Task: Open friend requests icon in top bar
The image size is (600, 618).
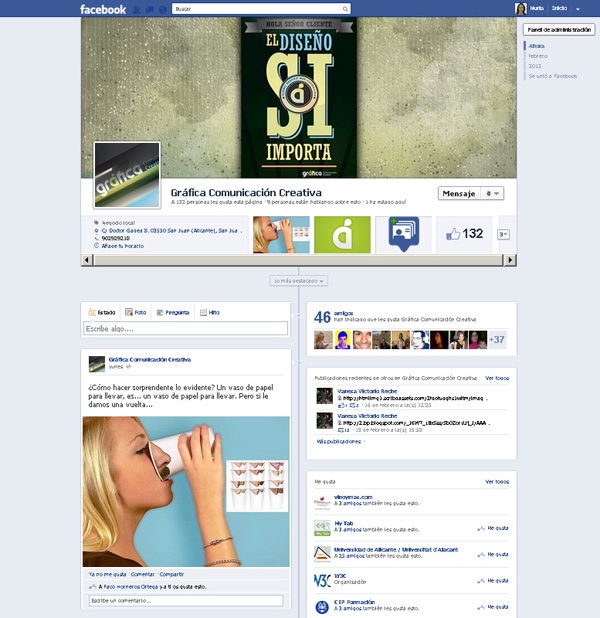Action: (136, 9)
